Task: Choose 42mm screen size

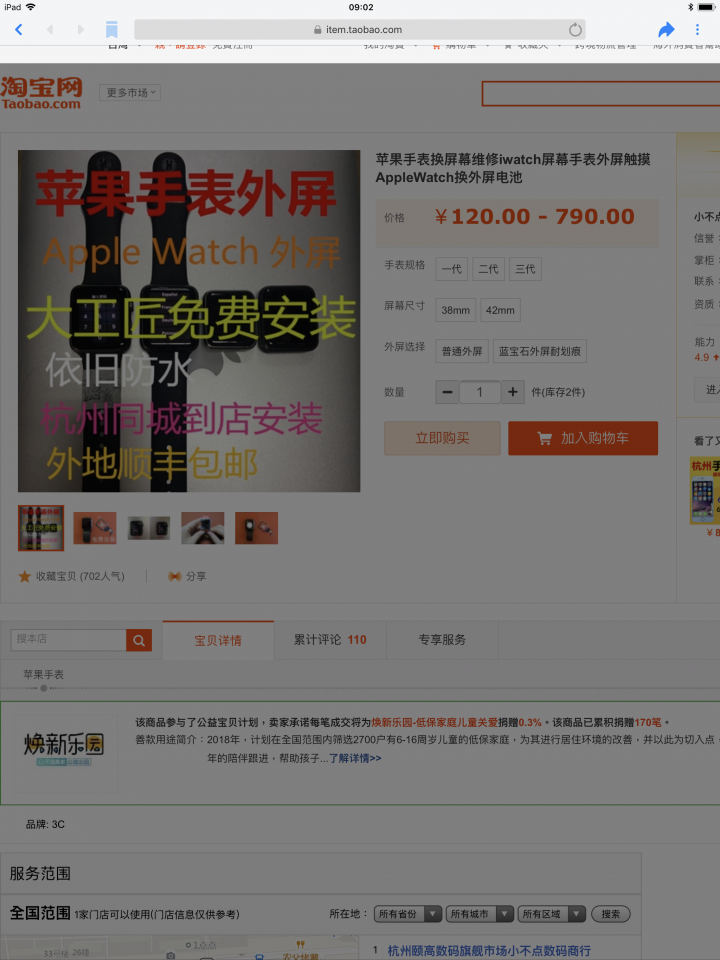Action: (500, 310)
